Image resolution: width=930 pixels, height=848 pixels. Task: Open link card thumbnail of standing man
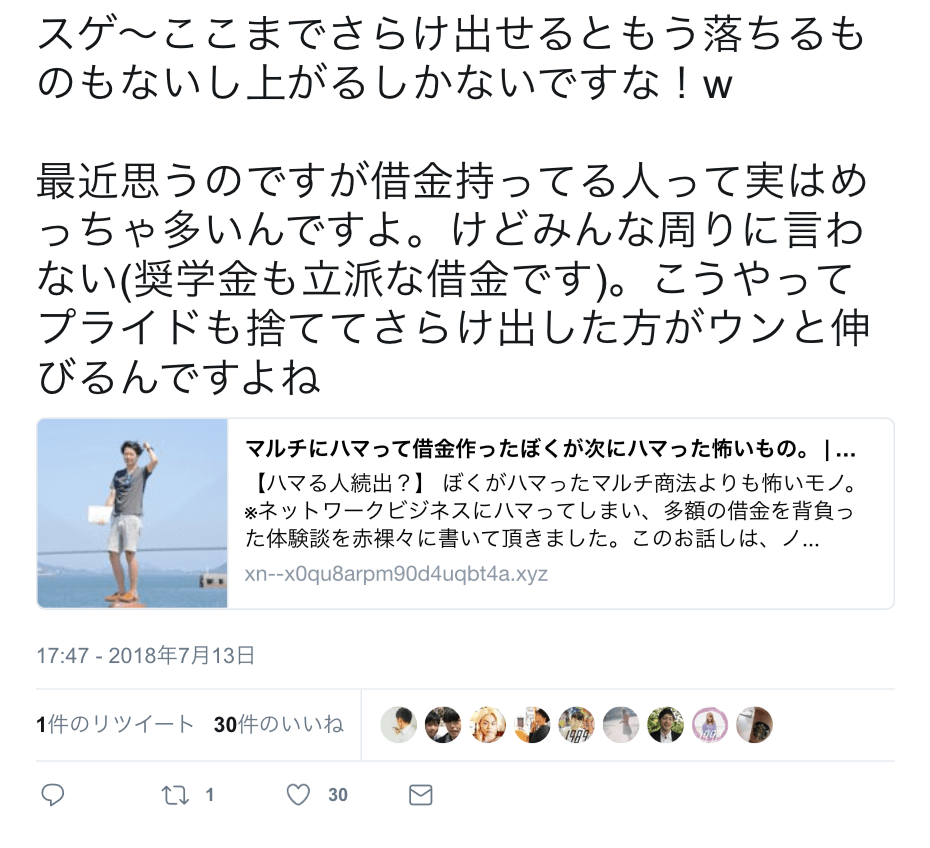tap(132, 514)
